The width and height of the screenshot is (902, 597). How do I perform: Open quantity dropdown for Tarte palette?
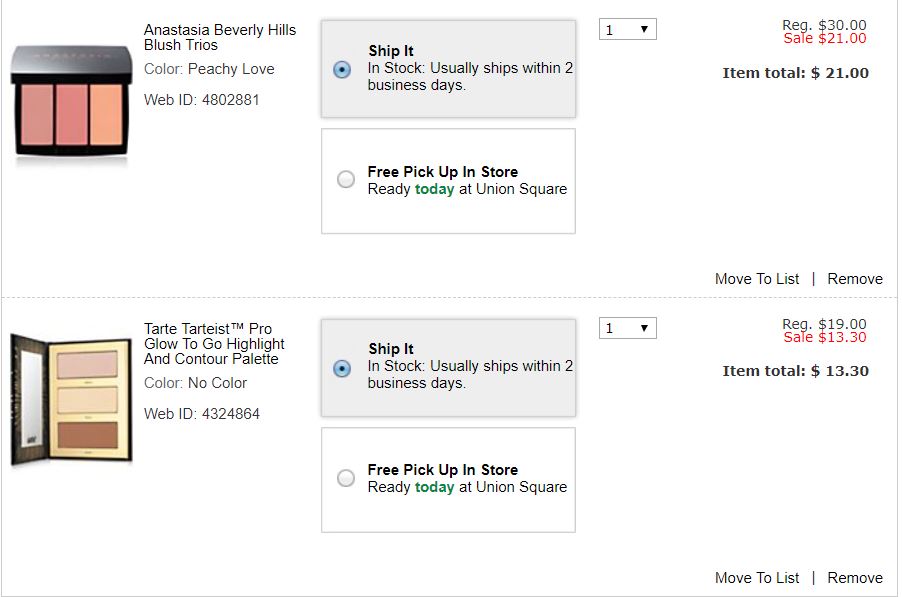(x=628, y=328)
